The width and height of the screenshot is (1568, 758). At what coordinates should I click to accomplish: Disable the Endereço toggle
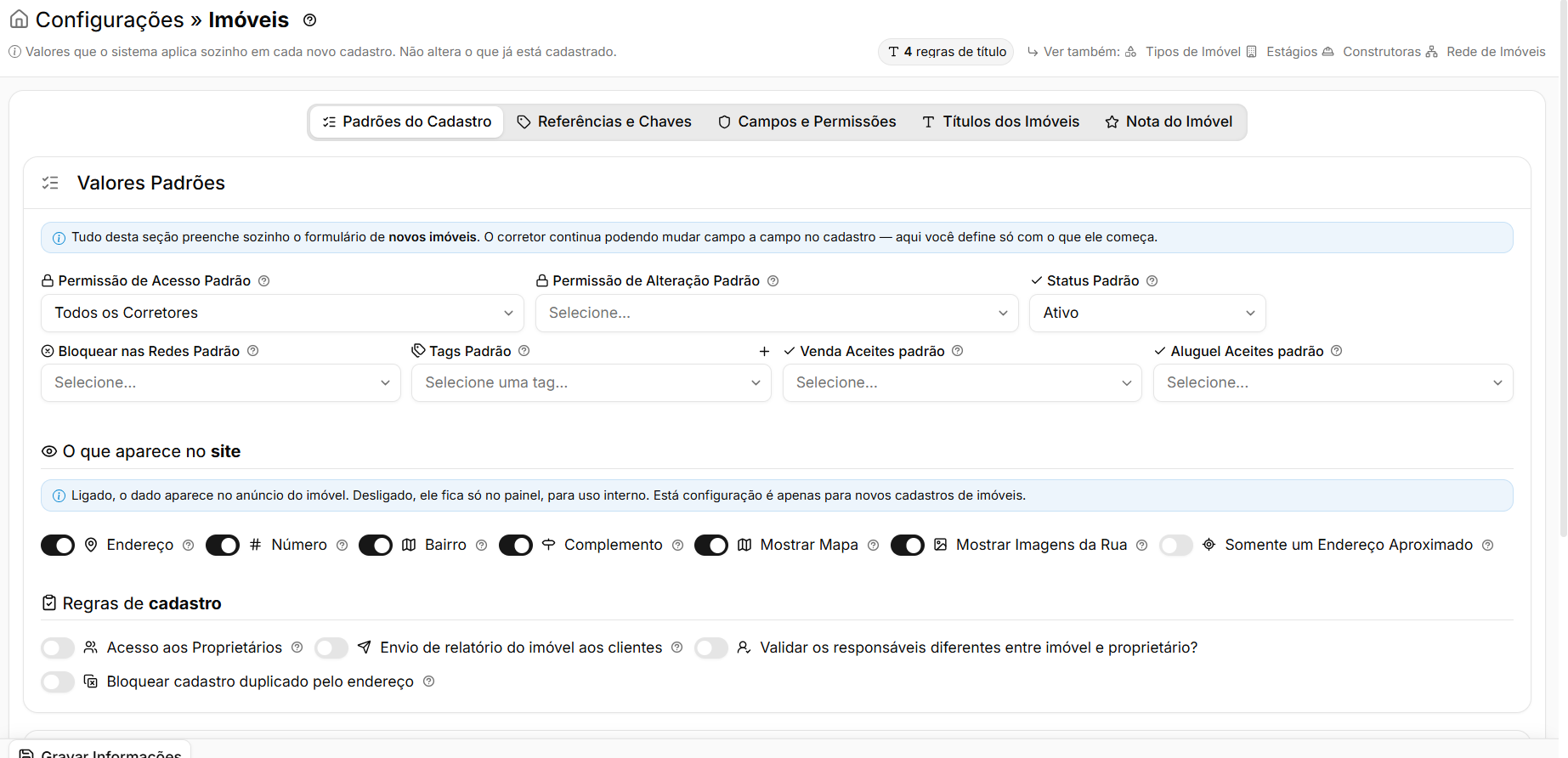click(58, 546)
